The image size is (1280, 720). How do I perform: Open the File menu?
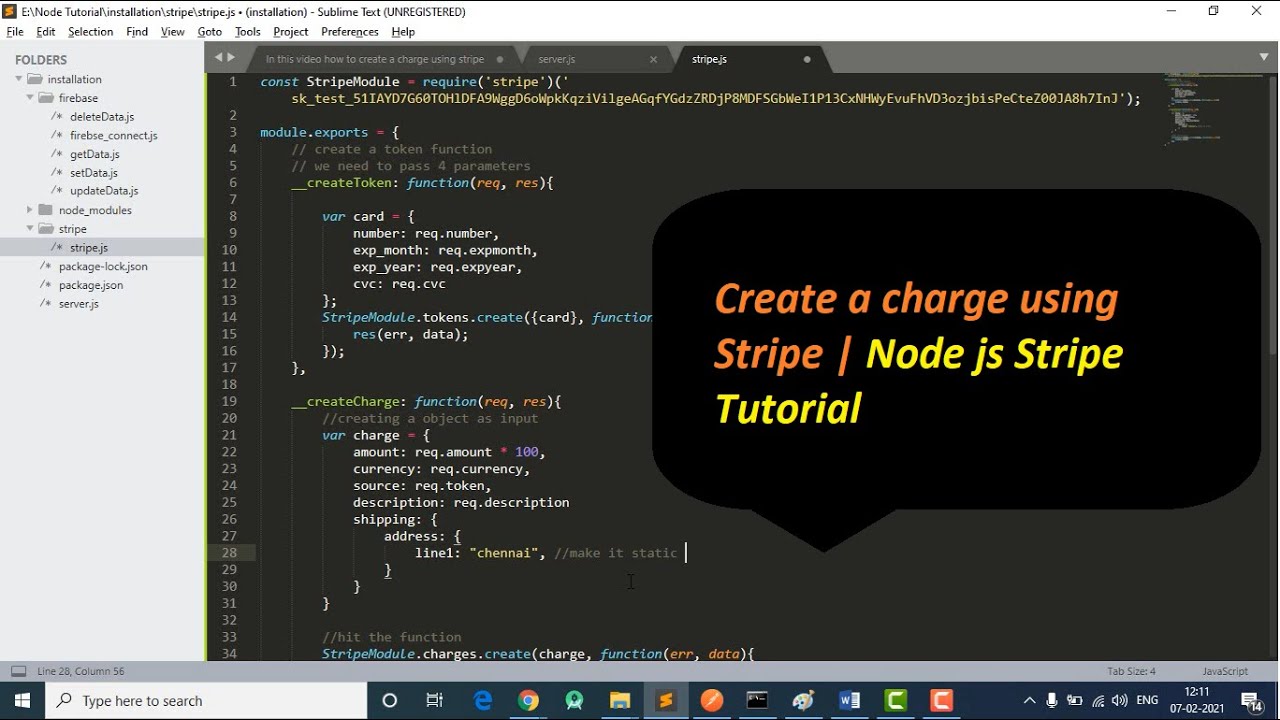15,32
